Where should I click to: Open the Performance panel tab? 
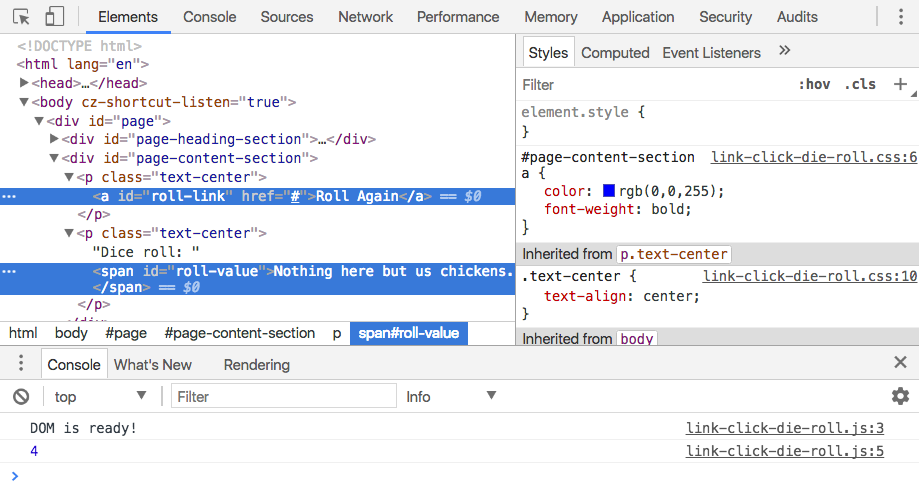[x=458, y=17]
